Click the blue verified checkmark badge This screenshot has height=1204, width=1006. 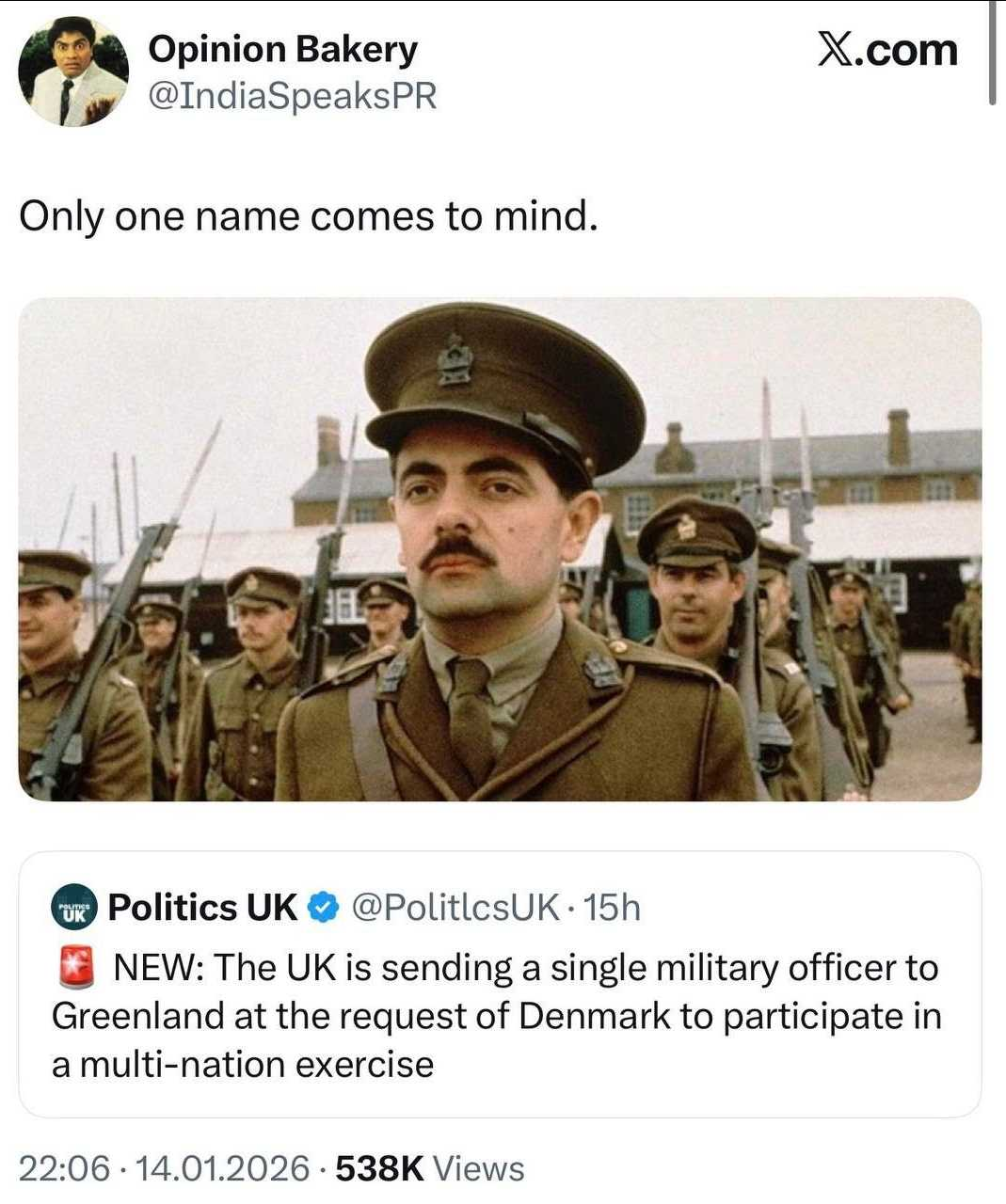click(x=325, y=908)
